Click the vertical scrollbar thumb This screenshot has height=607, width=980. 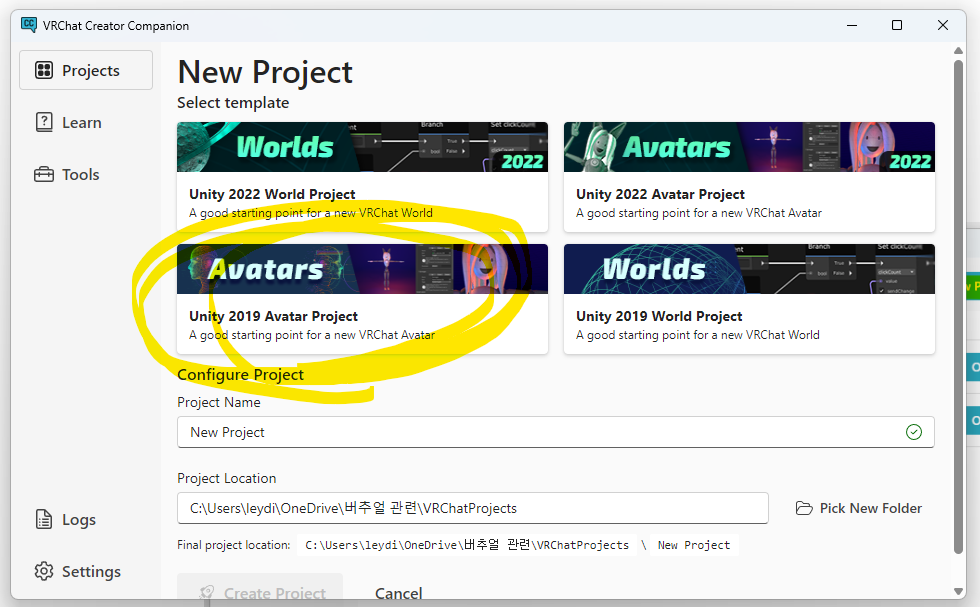click(x=959, y=306)
